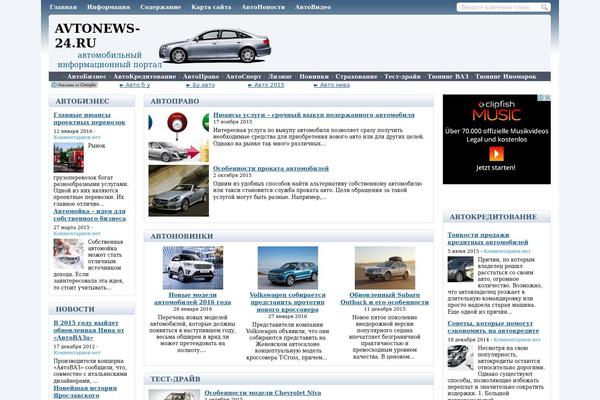The height and width of the screenshot is (400, 600).
Task: Open the 'Авто нива' ad link
Action: (x=332, y=85)
